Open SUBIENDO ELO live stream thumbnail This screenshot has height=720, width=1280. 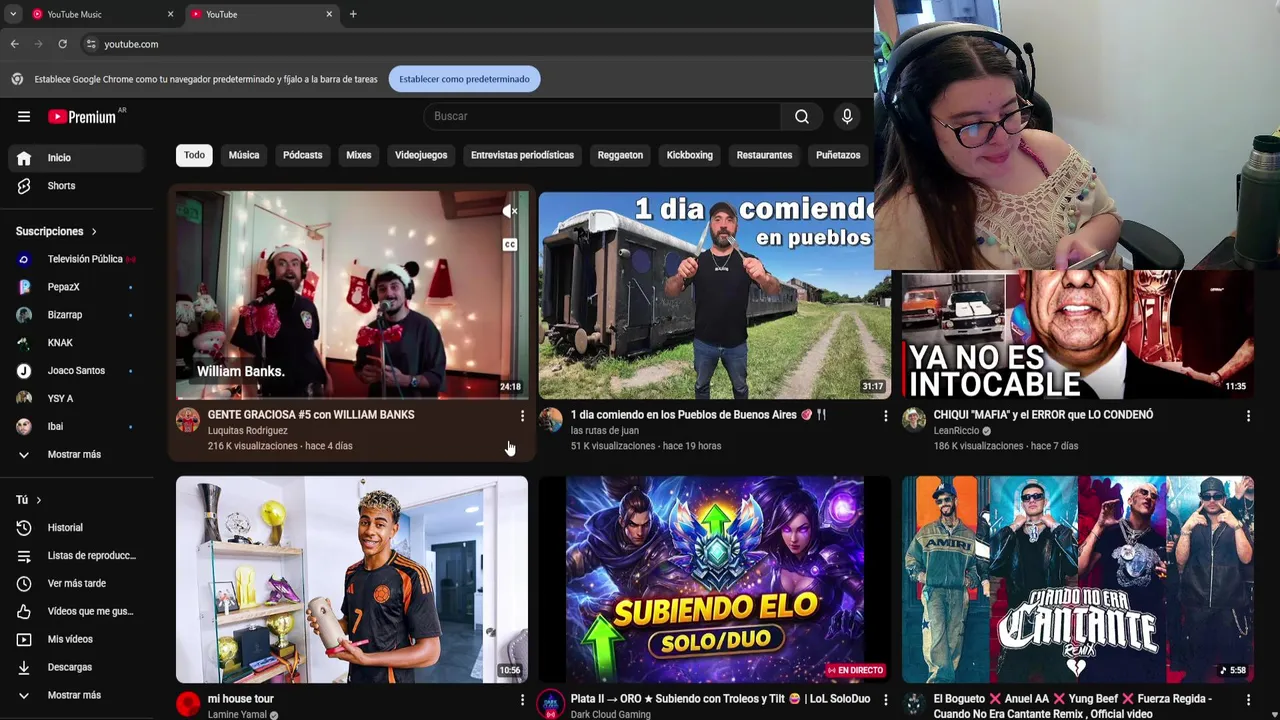[715, 579]
